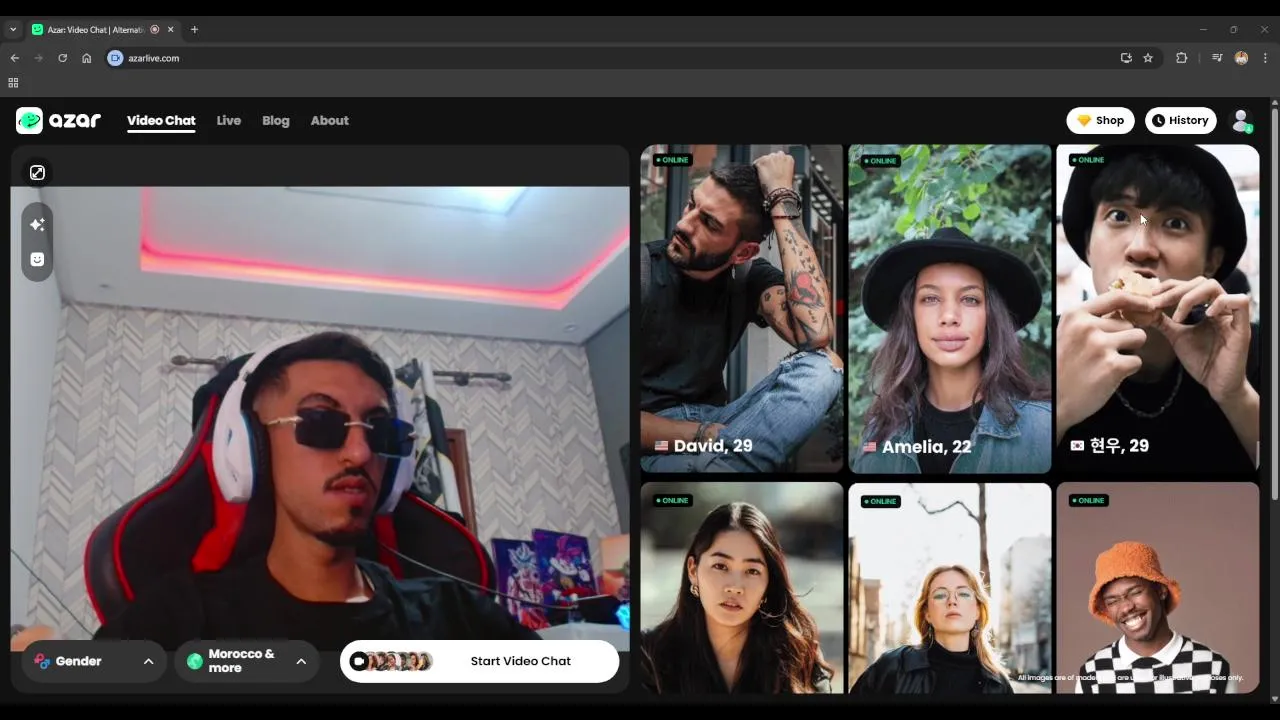Open the media control icon in toolbar
Image resolution: width=1280 pixels, height=720 pixels.
[x=1217, y=58]
